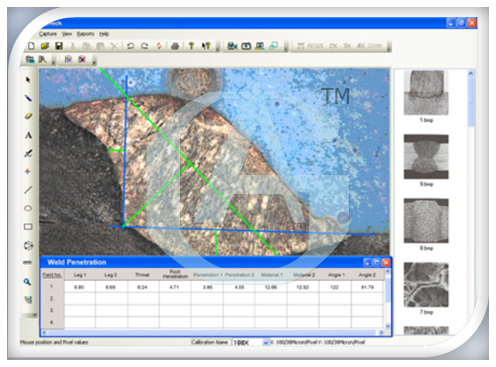This screenshot has height=367, width=496.
Task: Click the RESIZE toolbar button
Action: pos(310,46)
